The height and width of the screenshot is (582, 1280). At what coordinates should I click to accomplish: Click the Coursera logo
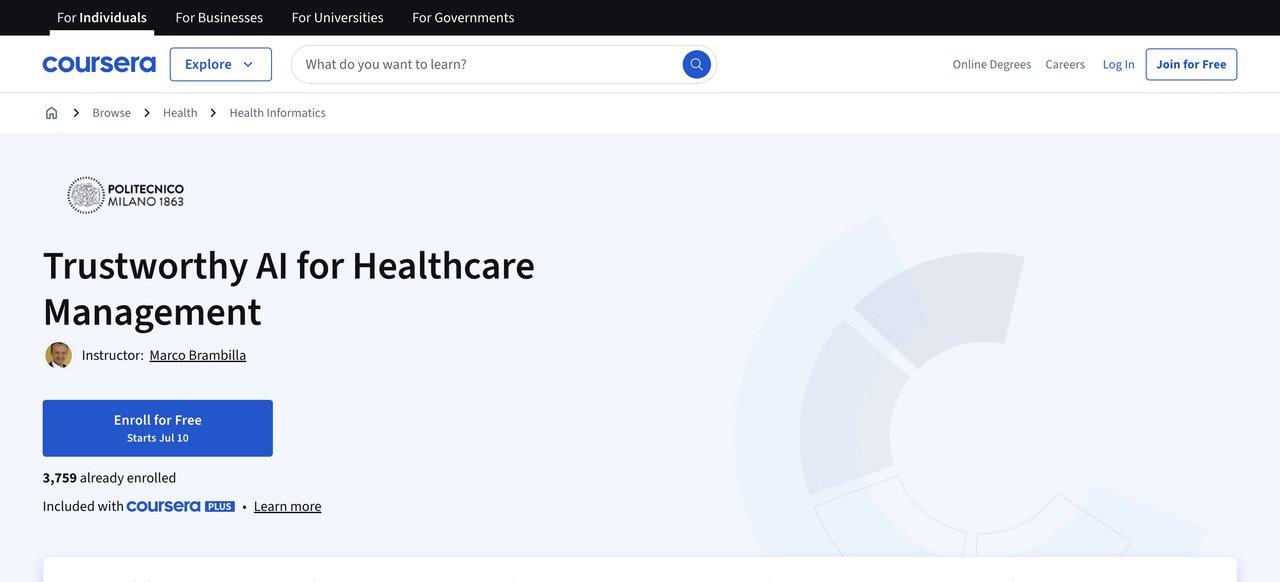tap(99, 64)
